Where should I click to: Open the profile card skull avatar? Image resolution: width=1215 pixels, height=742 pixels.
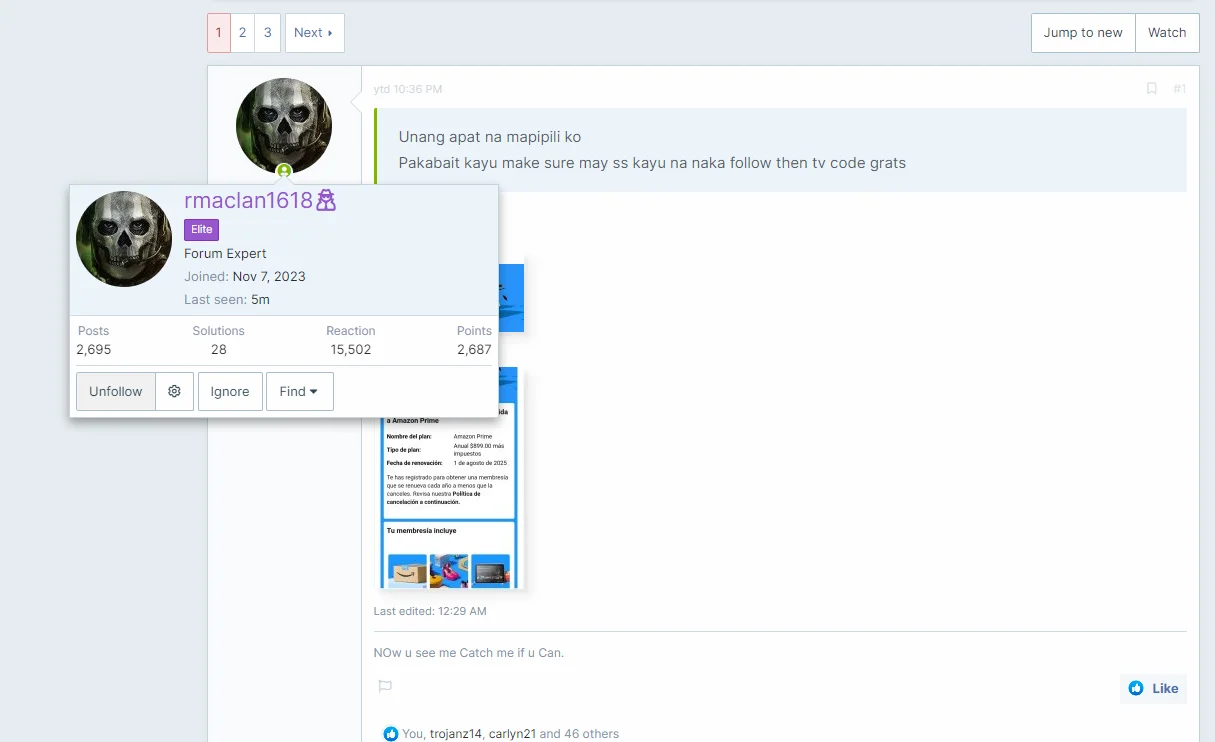pyautogui.click(x=124, y=239)
